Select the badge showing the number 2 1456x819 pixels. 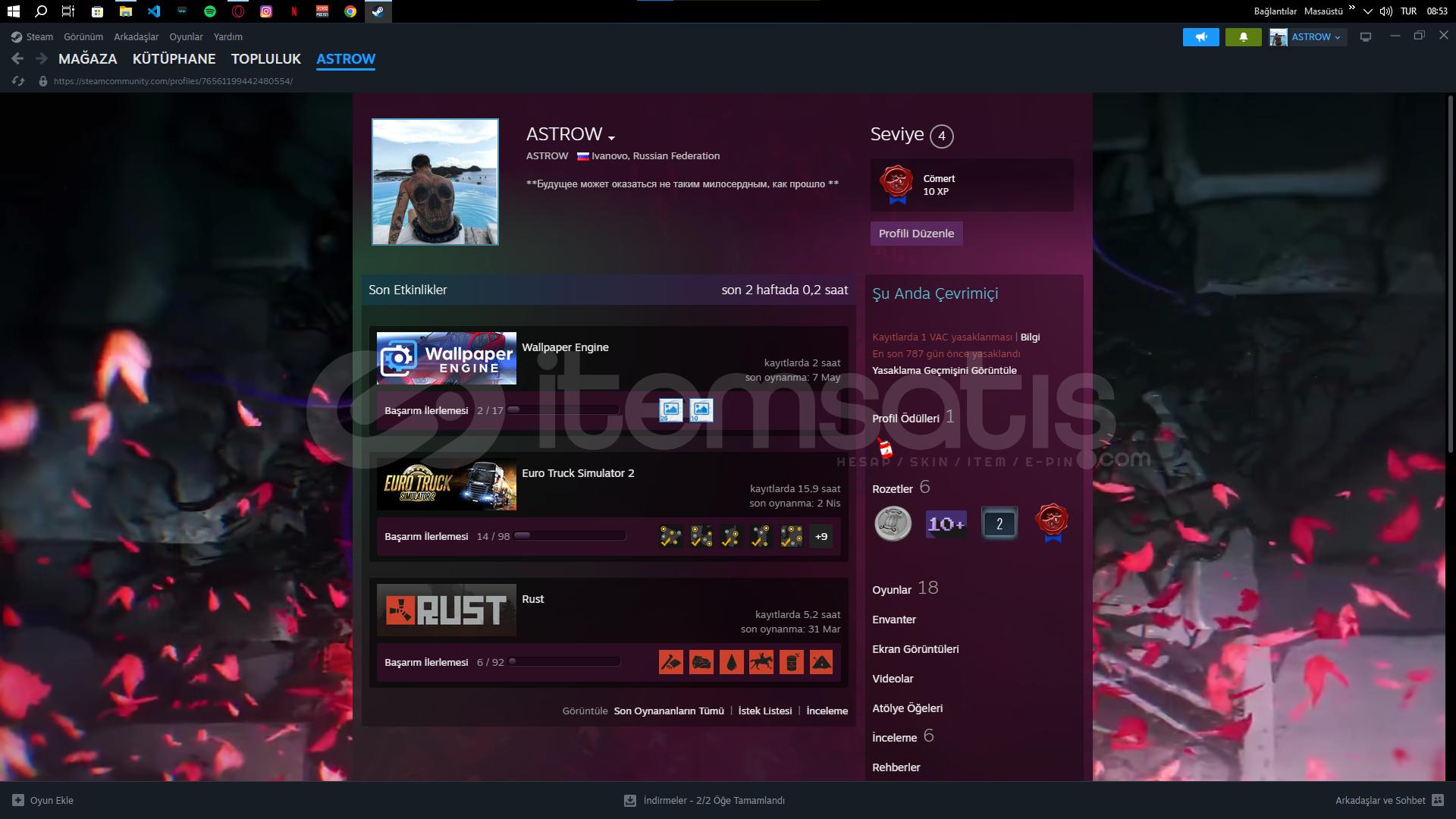[999, 523]
